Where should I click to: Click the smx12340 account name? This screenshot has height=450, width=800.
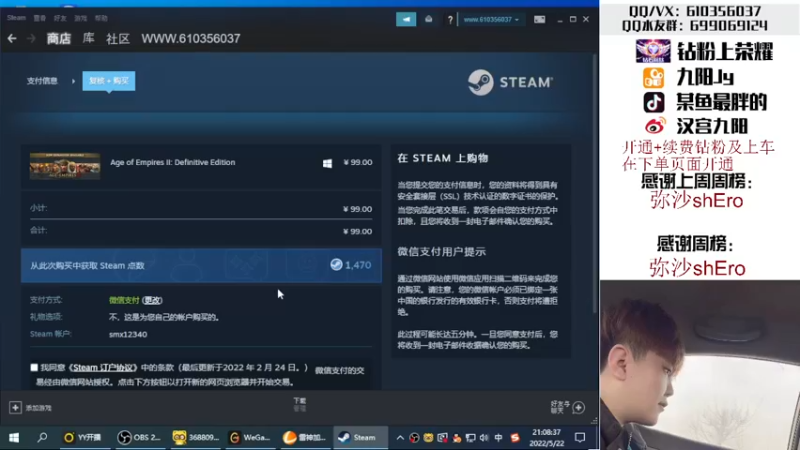pyautogui.click(x=128, y=335)
